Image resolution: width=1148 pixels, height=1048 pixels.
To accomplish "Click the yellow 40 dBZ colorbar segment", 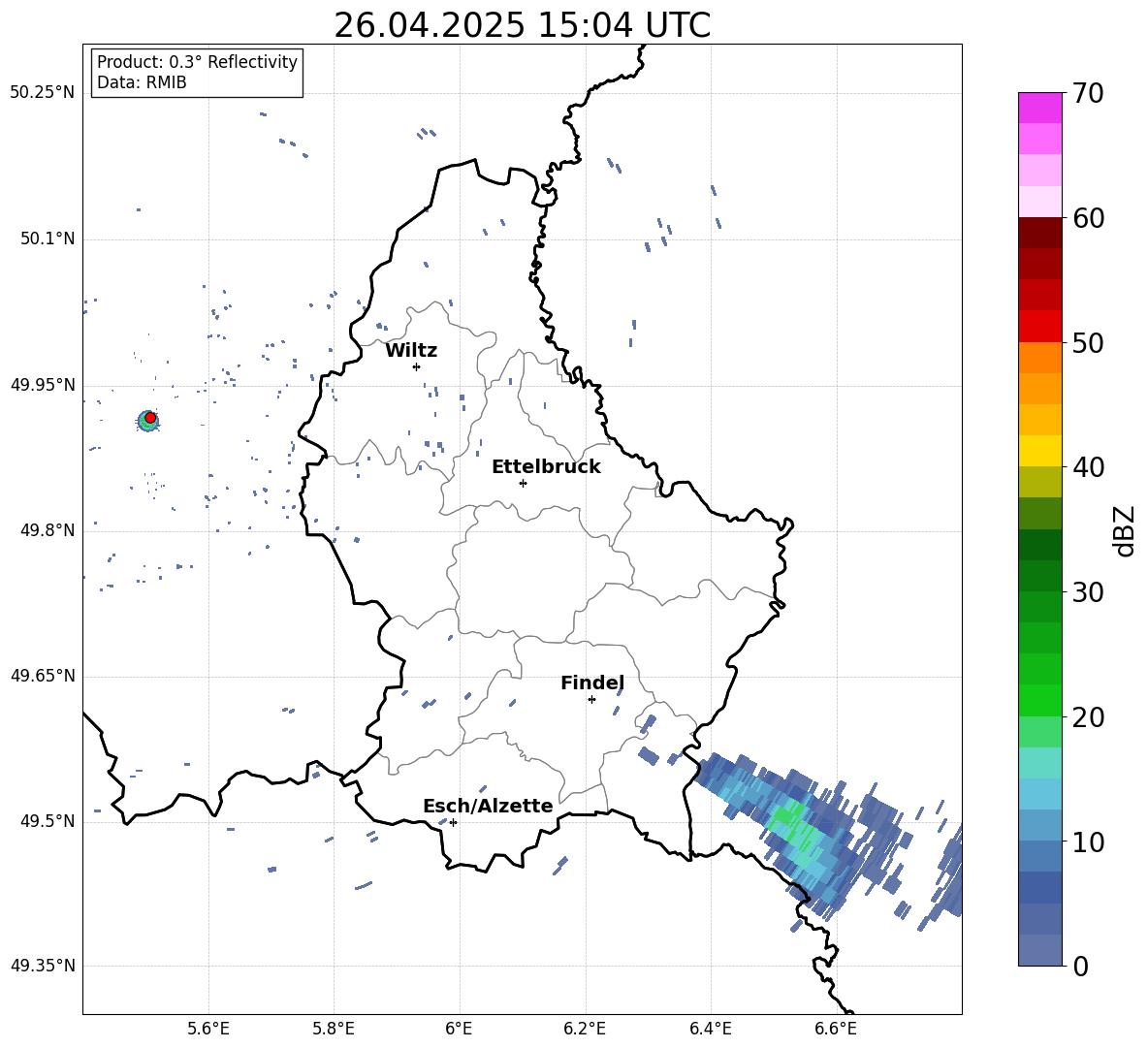I will click(1039, 451).
